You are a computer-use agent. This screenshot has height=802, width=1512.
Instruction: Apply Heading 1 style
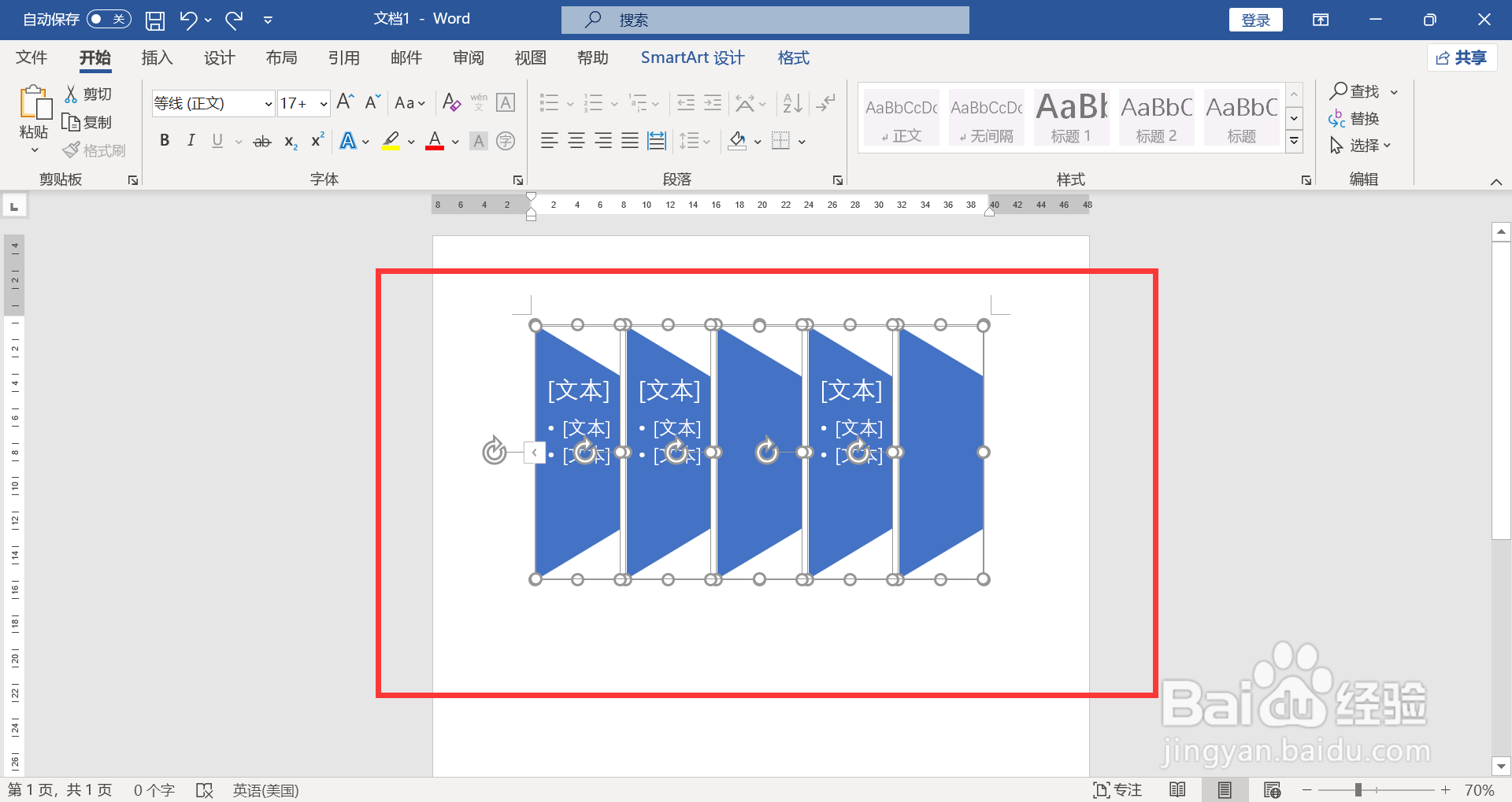tap(1071, 117)
